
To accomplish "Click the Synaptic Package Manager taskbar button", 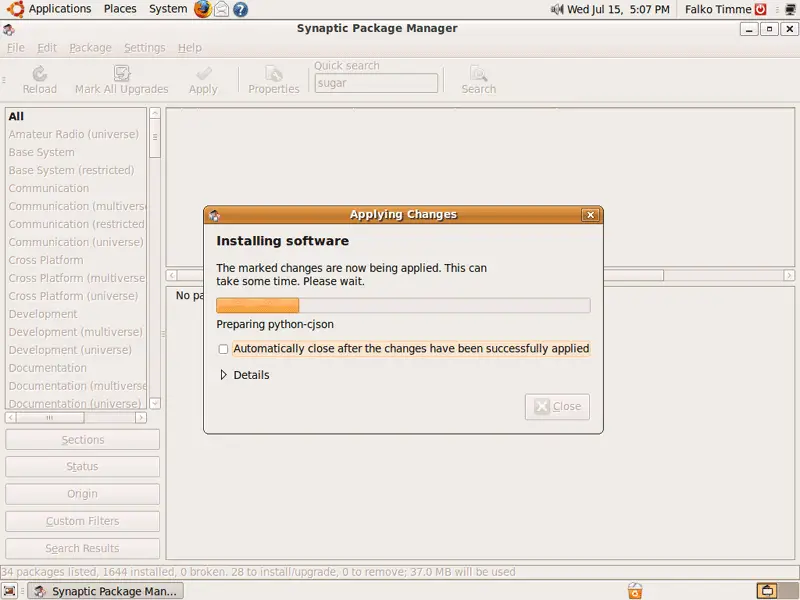I will tap(105, 591).
